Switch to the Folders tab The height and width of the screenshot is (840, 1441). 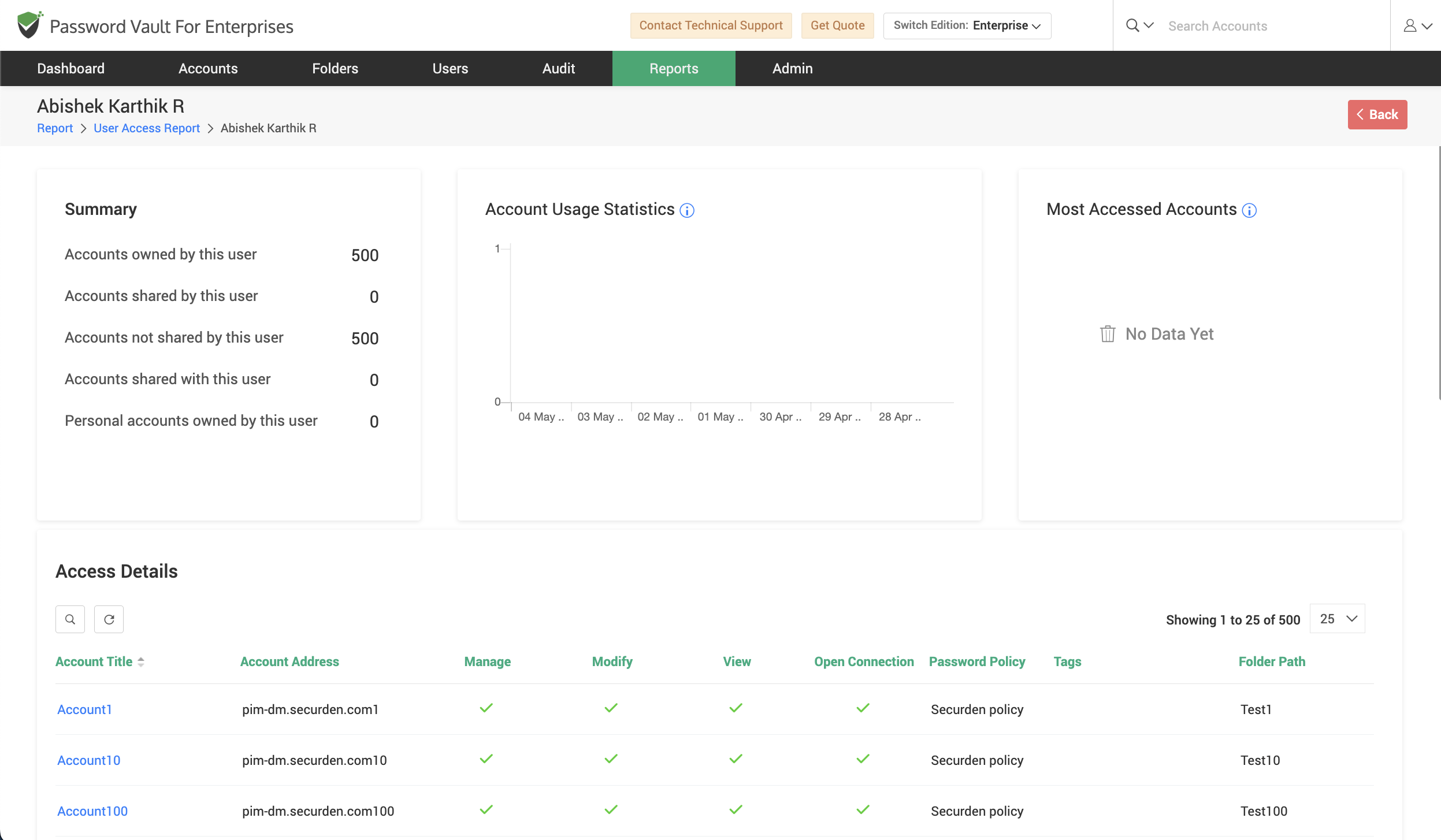tap(335, 68)
